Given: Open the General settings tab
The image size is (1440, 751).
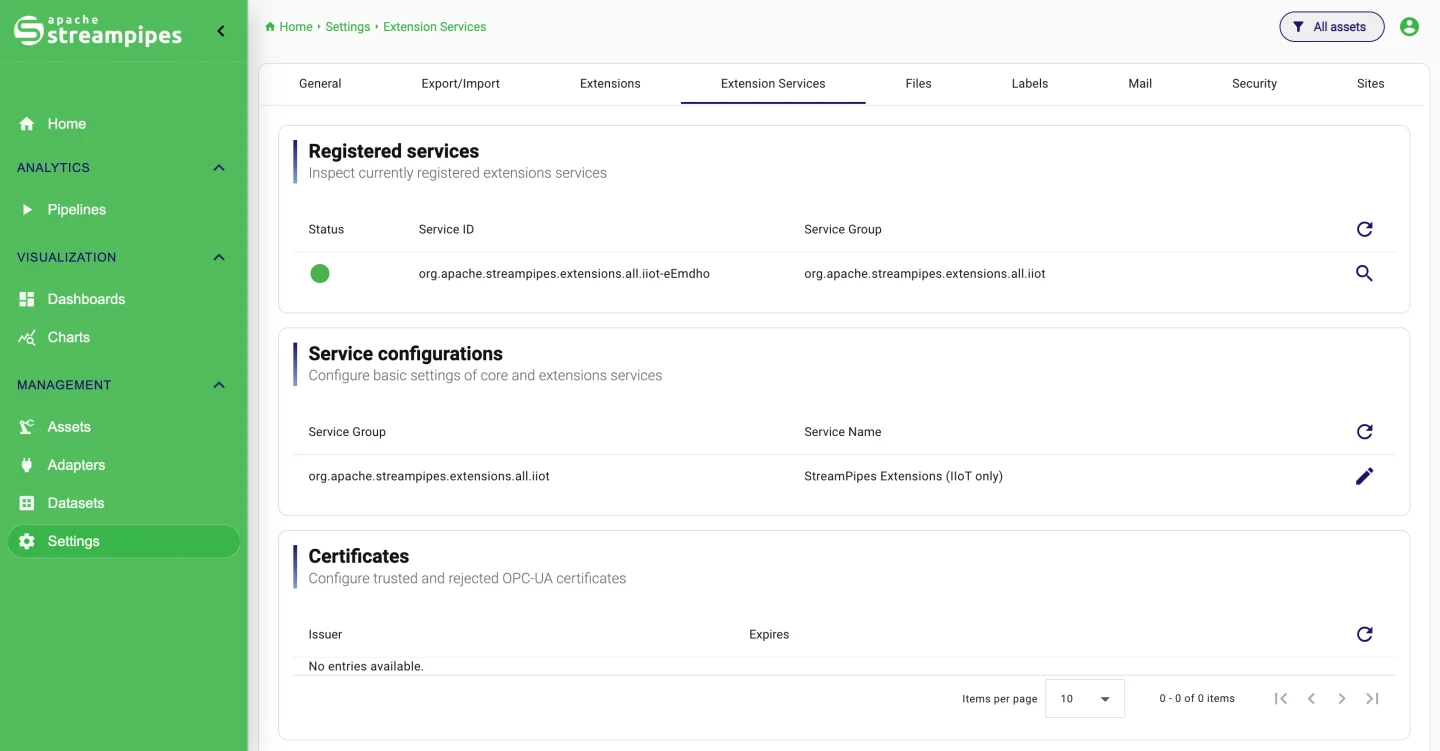Looking at the screenshot, I should [320, 84].
